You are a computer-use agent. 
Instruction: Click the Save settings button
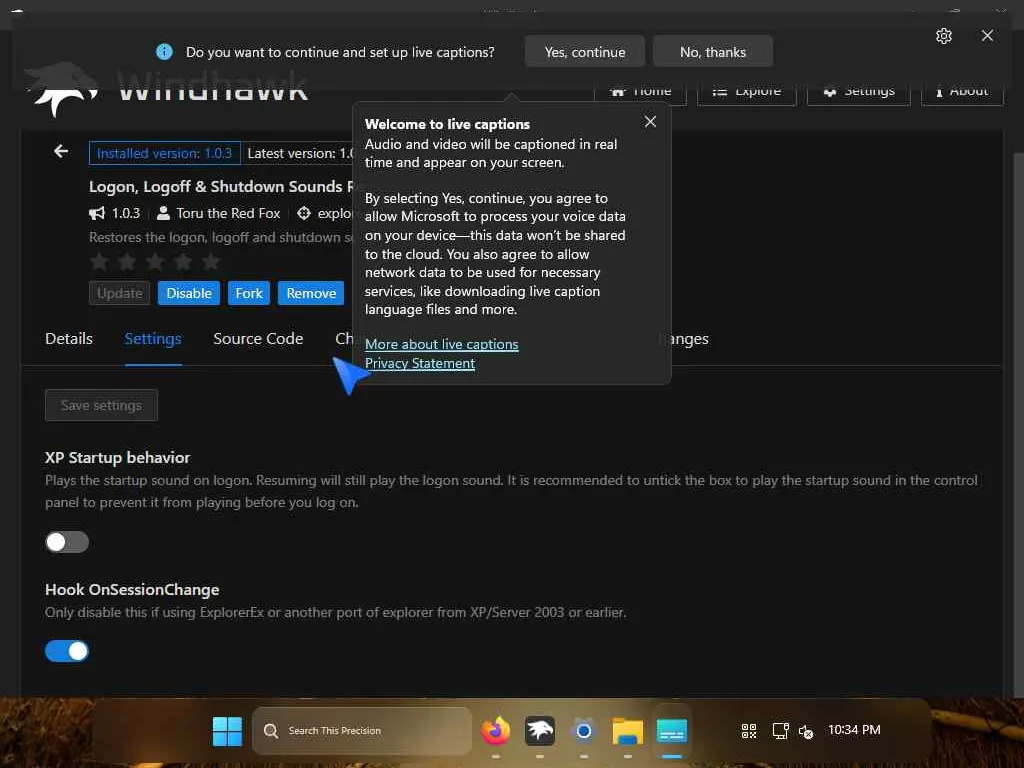click(x=101, y=406)
